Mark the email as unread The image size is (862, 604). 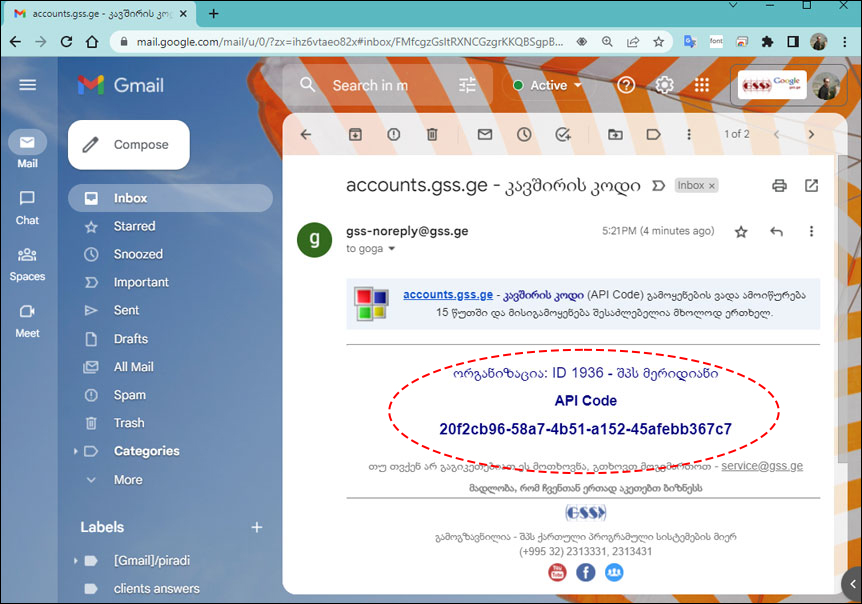pos(484,134)
